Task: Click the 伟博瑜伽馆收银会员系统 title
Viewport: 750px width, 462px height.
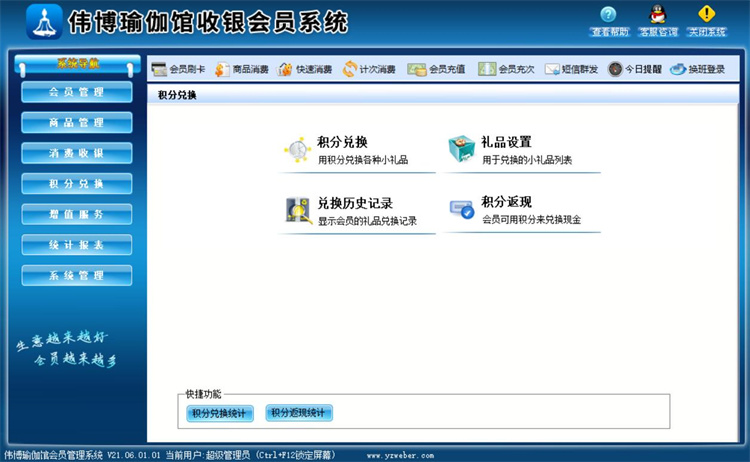Action: tap(208, 22)
